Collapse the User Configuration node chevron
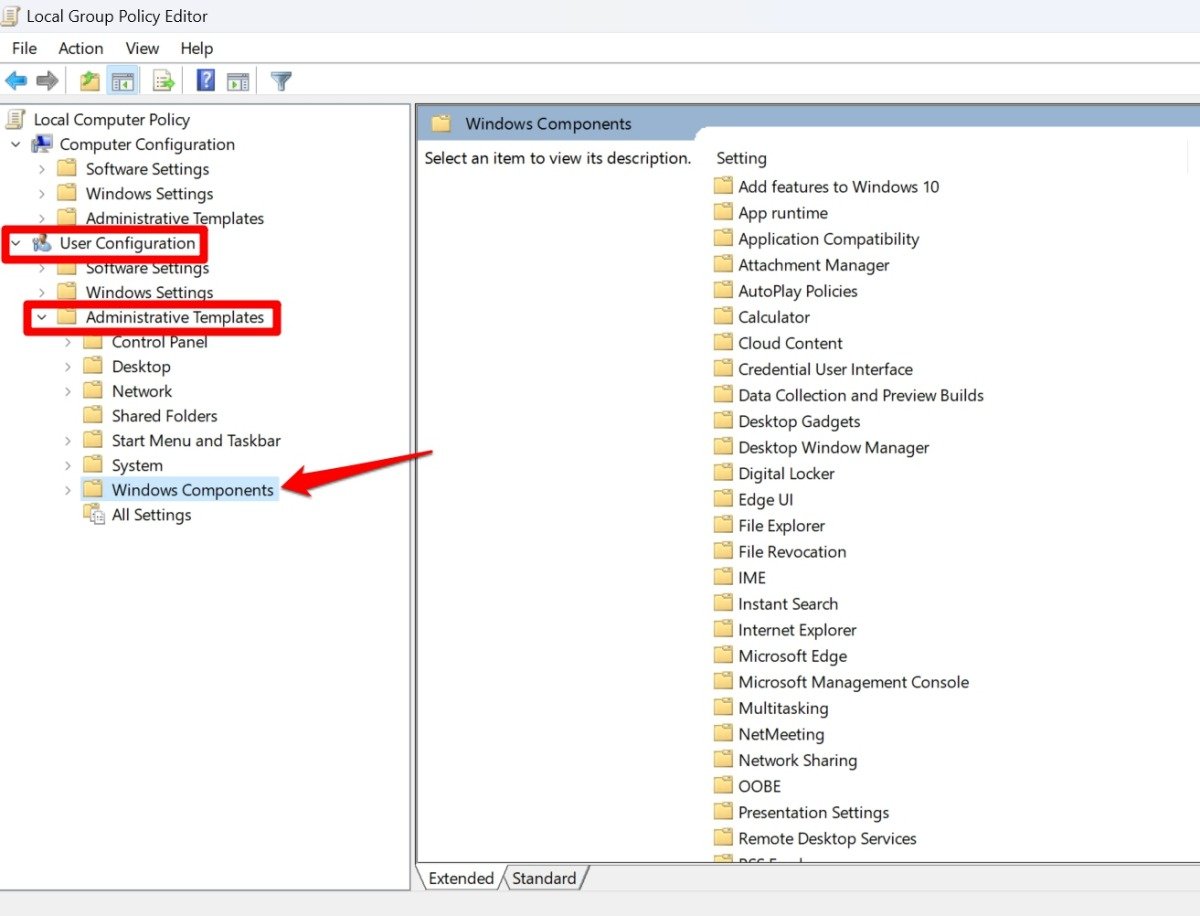This screenshot has width=1200, height=916. [16, 243]
